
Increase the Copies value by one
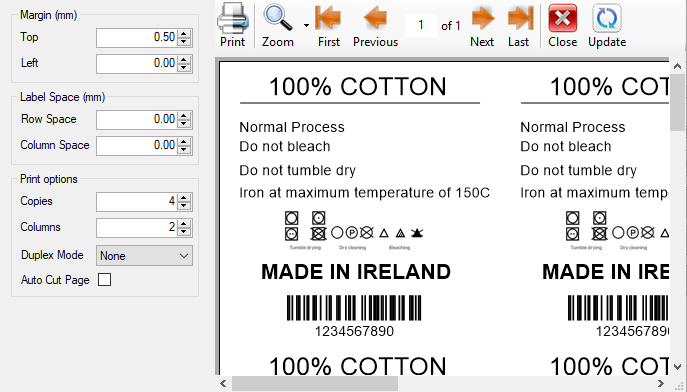pos(184,198)
